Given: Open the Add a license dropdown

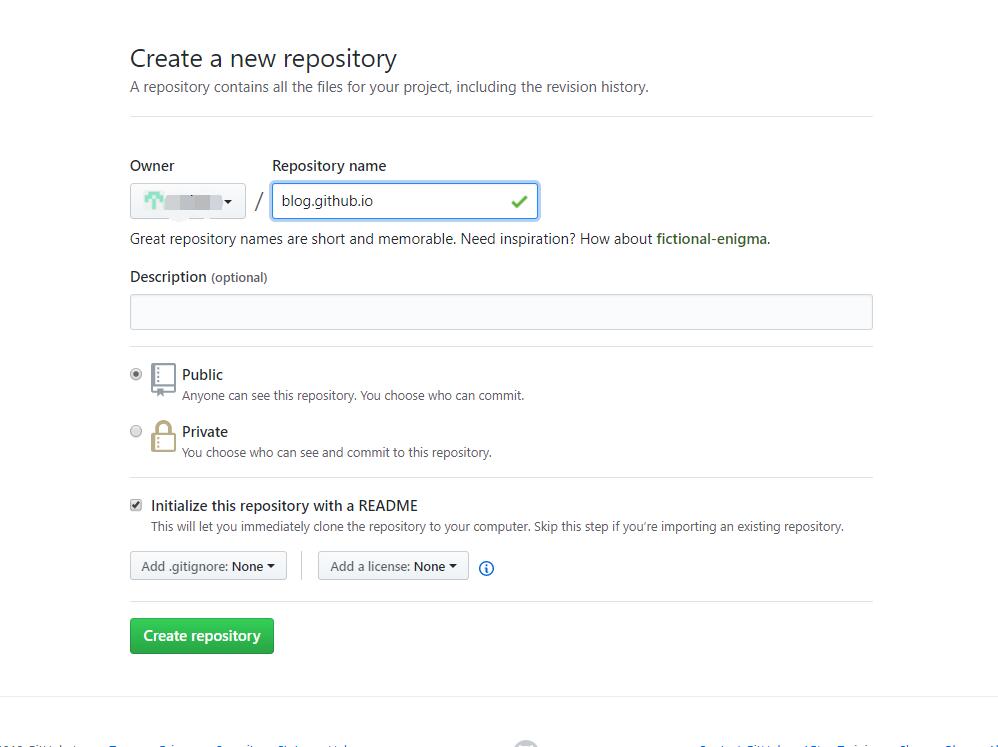Looking at the screenshot, I should 393,566.
